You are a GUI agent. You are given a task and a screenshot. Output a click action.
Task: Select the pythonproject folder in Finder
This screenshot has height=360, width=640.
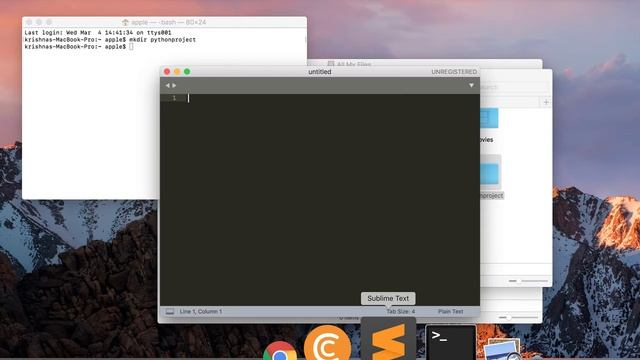tap(491, 176)
